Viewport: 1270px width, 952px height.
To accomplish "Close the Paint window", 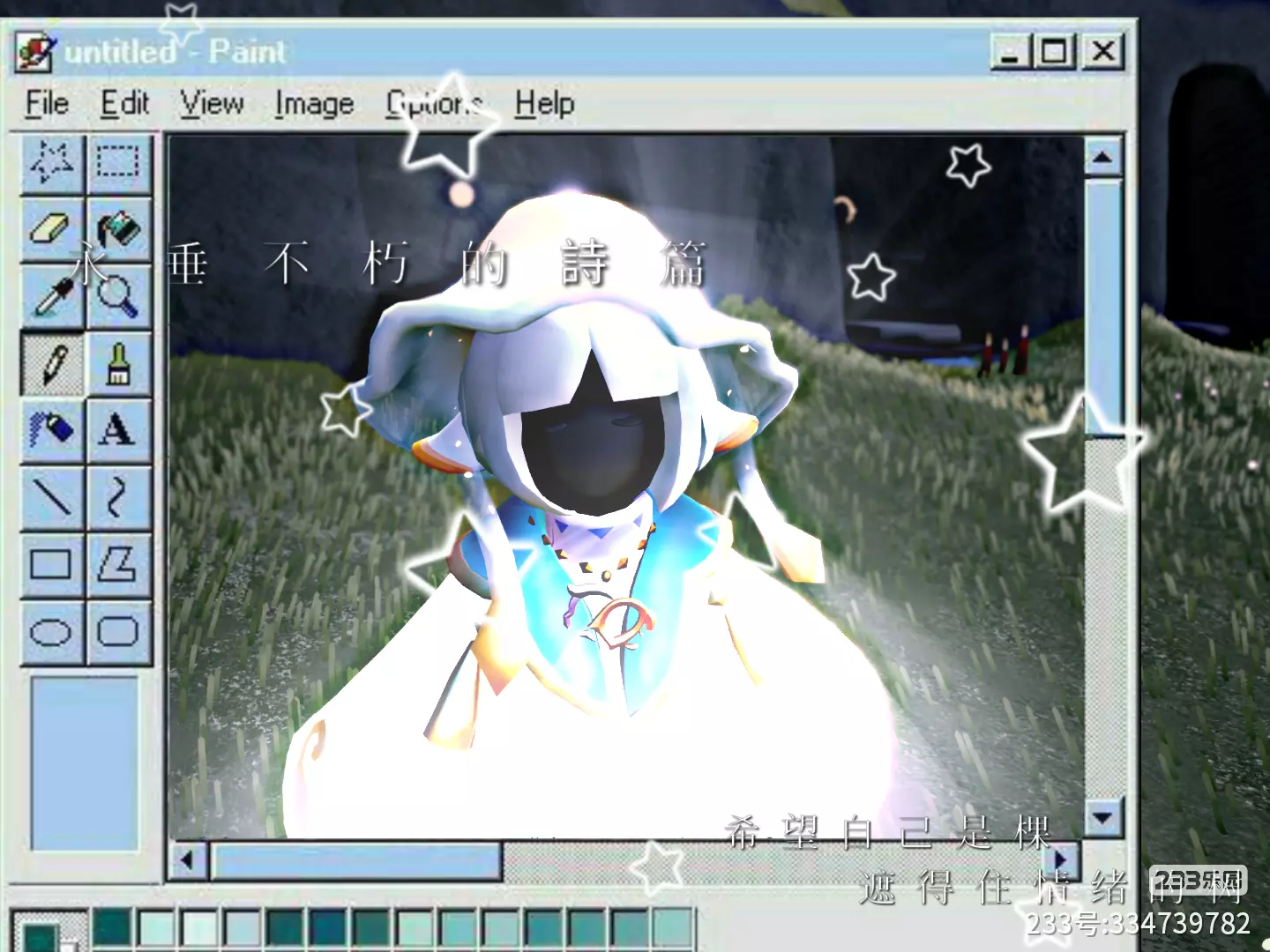I will pos(1102,51).
